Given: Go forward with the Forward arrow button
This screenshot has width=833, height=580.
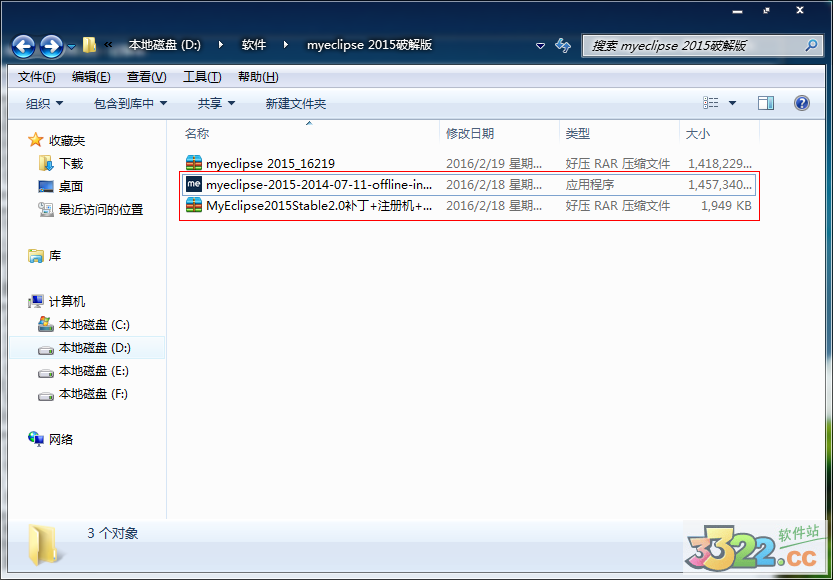Looking at the screenshot, I should coord(52,46).
